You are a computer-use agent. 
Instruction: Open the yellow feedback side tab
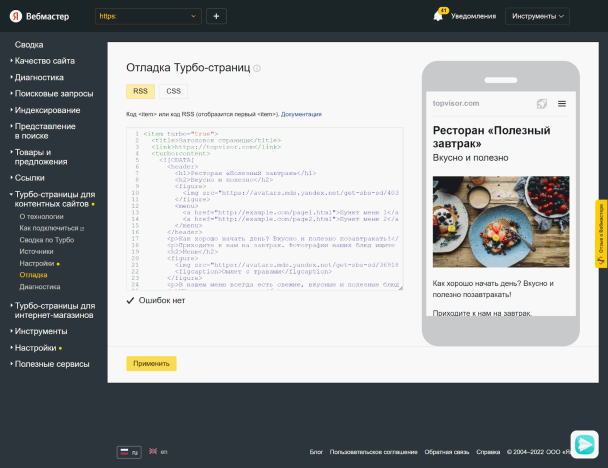coord(601,232)
